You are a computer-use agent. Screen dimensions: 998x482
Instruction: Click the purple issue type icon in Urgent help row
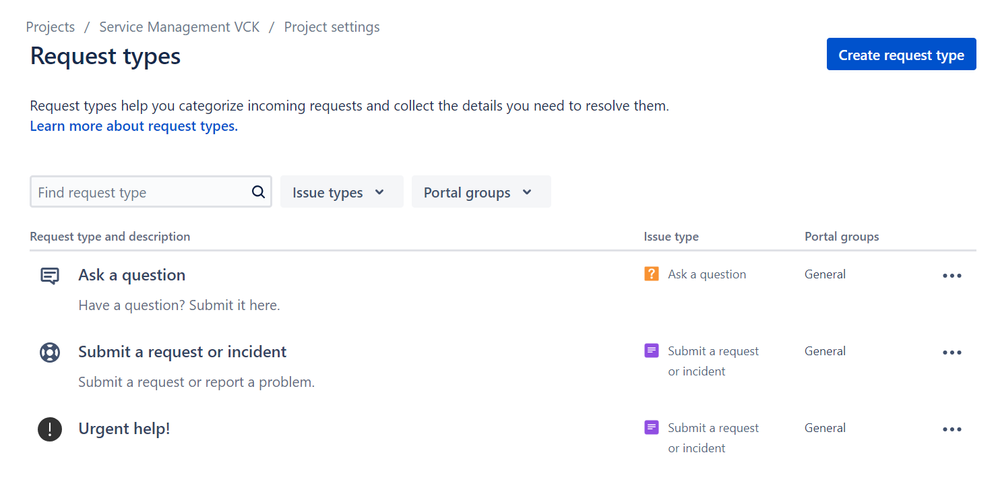pyautogui.click(x=651, y=427)
